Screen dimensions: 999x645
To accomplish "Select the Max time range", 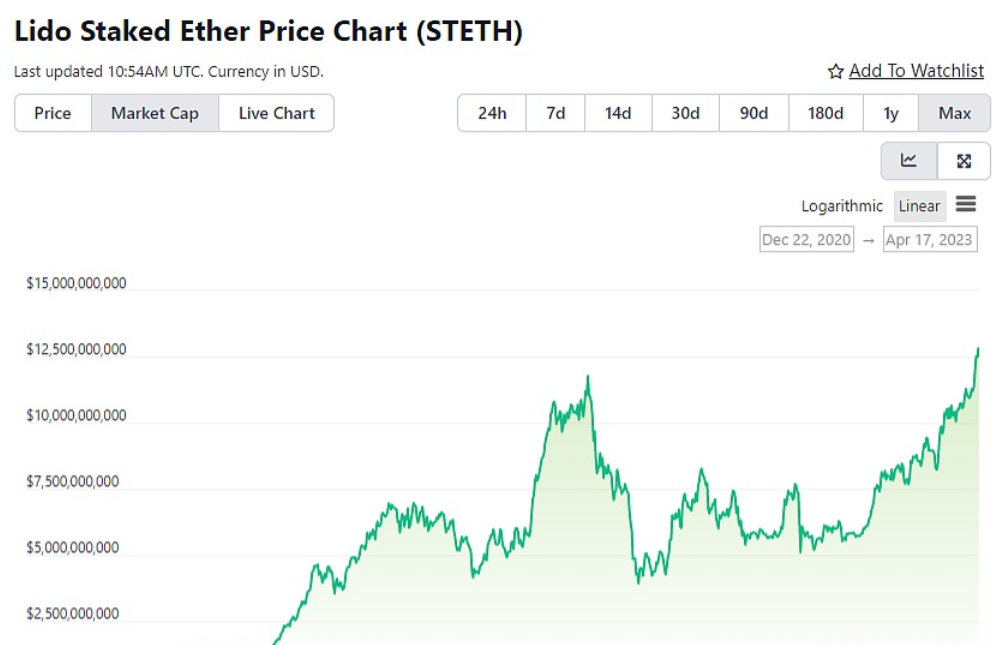I will tap(955, 113).
